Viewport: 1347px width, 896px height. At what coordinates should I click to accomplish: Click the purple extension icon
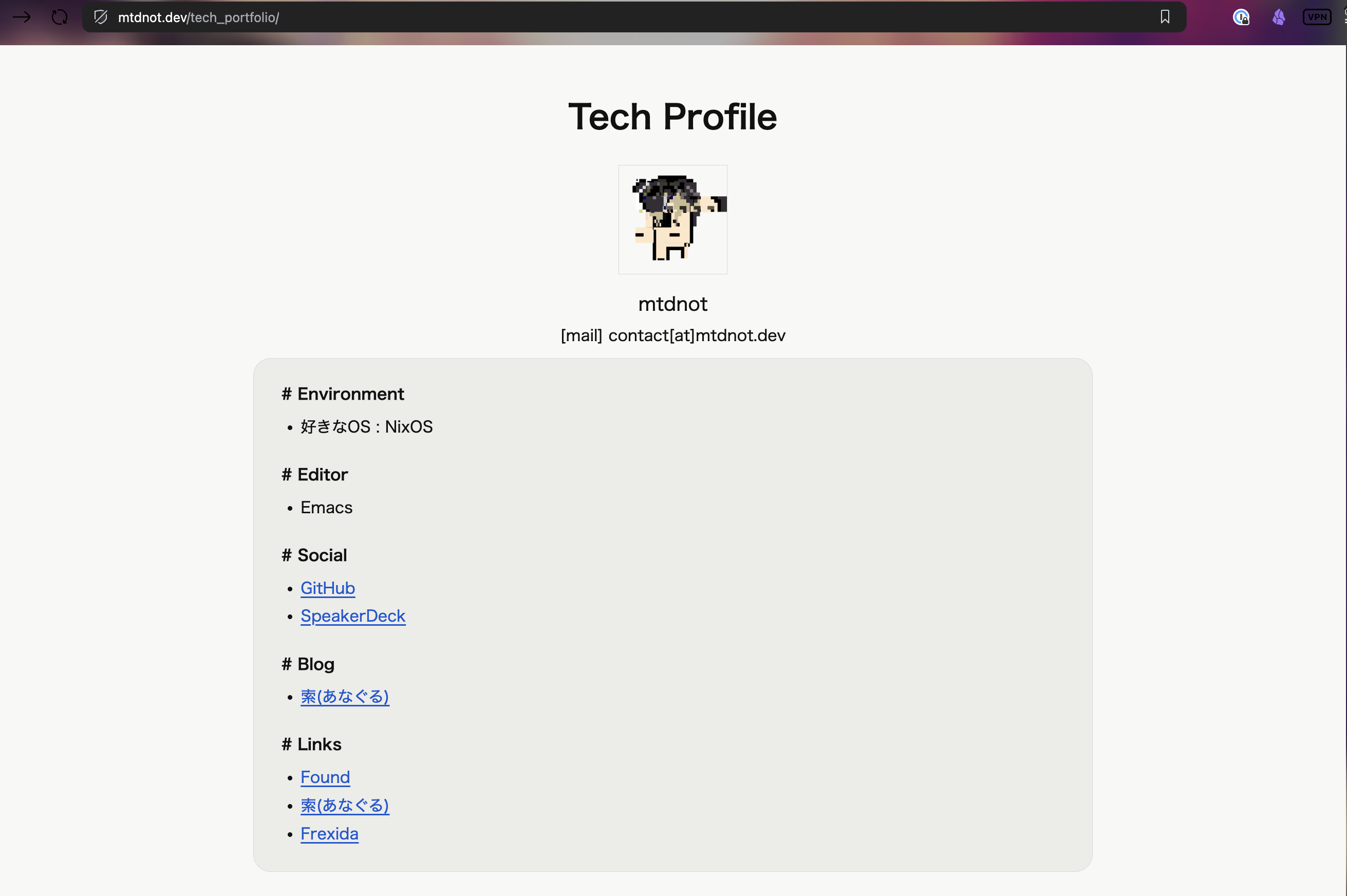point(1279,17)
